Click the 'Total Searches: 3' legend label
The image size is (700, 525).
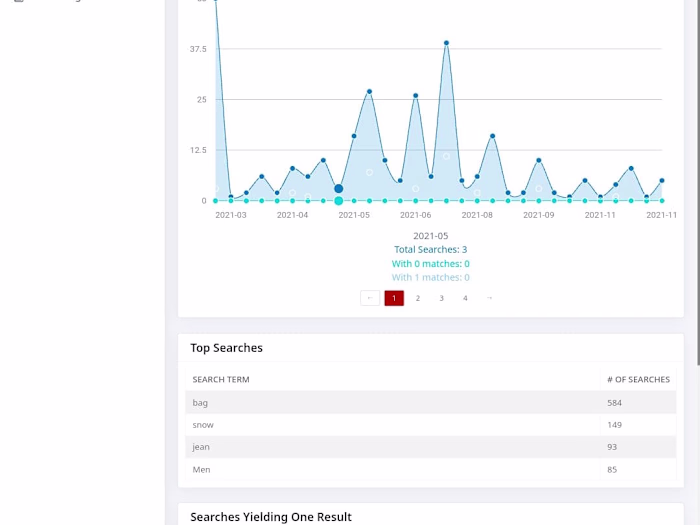tap(430, 250)
